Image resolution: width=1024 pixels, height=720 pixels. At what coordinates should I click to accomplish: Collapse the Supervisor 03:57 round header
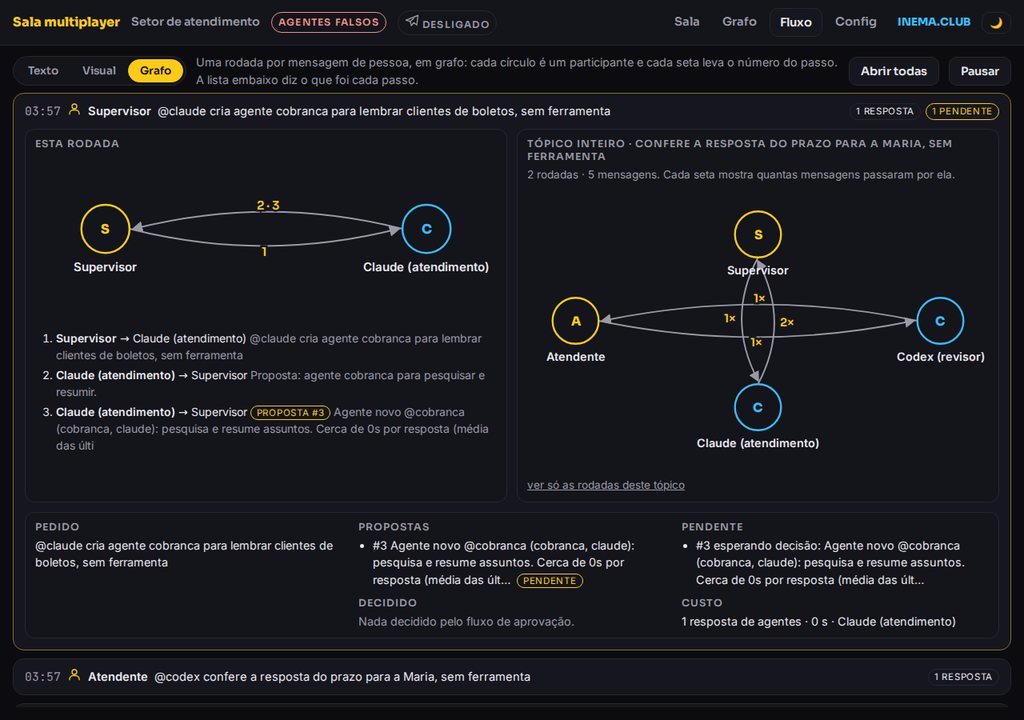[x=511, y=111]
